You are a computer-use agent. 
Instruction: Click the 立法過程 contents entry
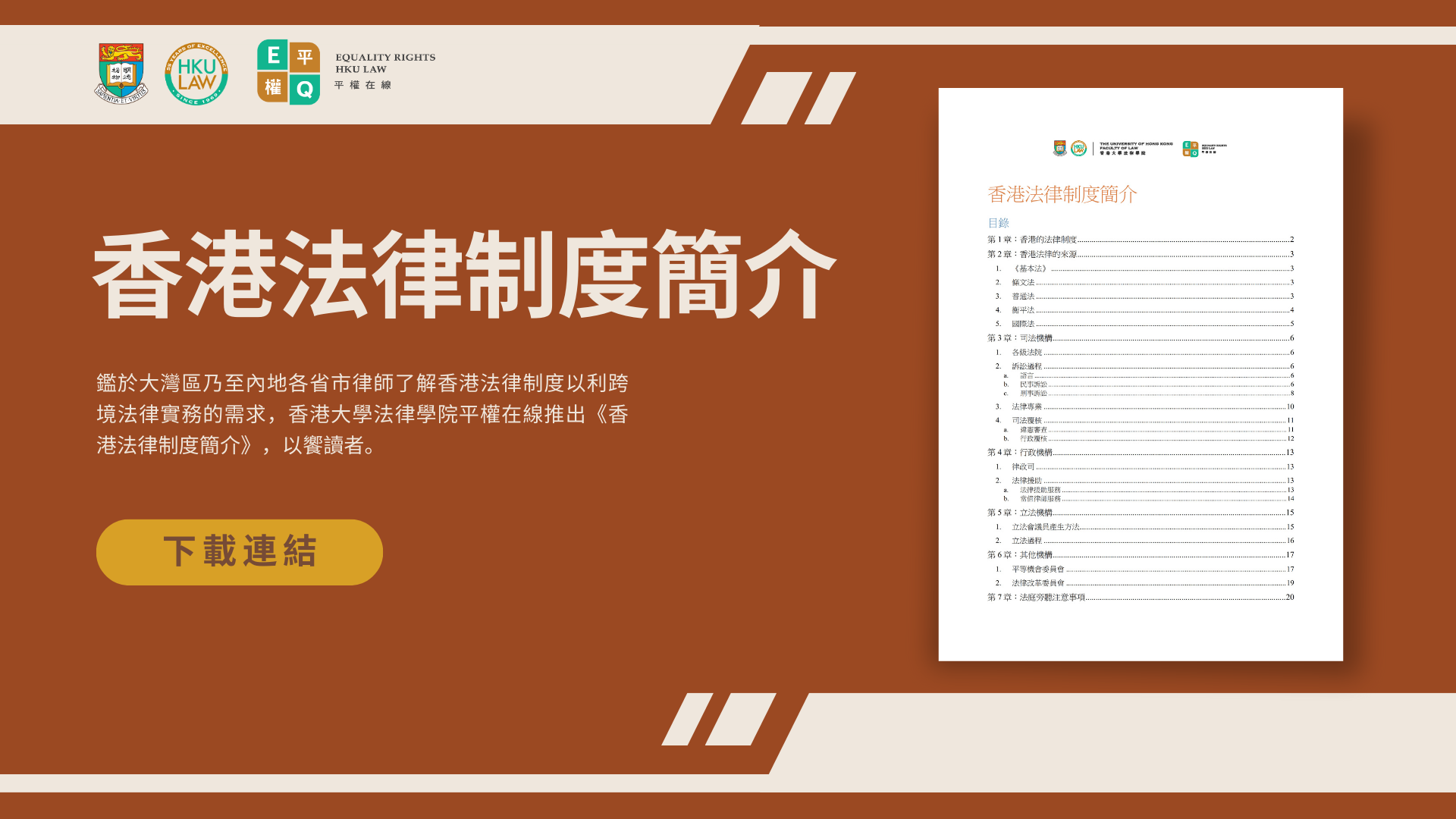[x=1144, y=541]
